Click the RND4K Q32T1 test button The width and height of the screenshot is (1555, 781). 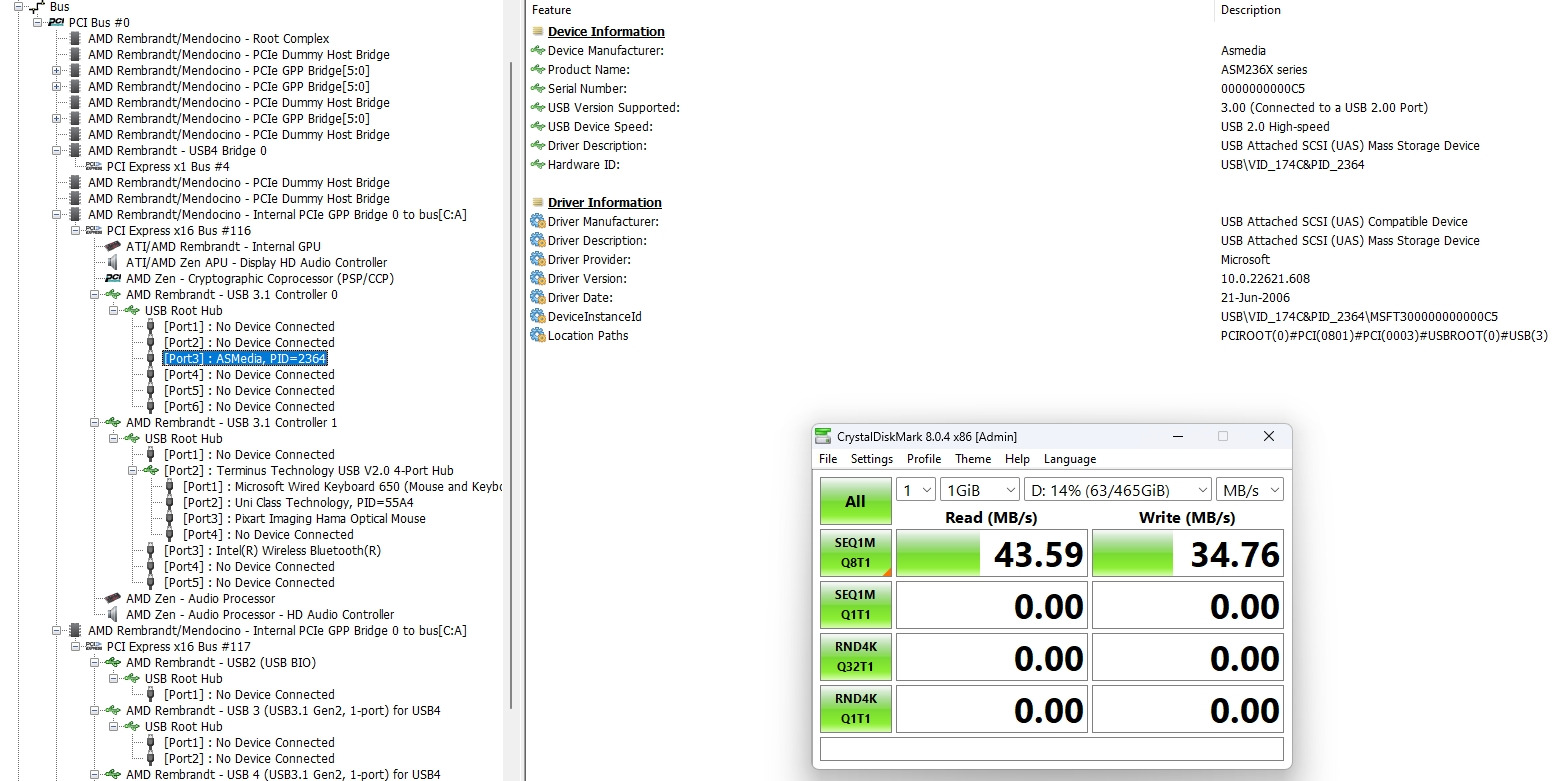coord(855,657)
